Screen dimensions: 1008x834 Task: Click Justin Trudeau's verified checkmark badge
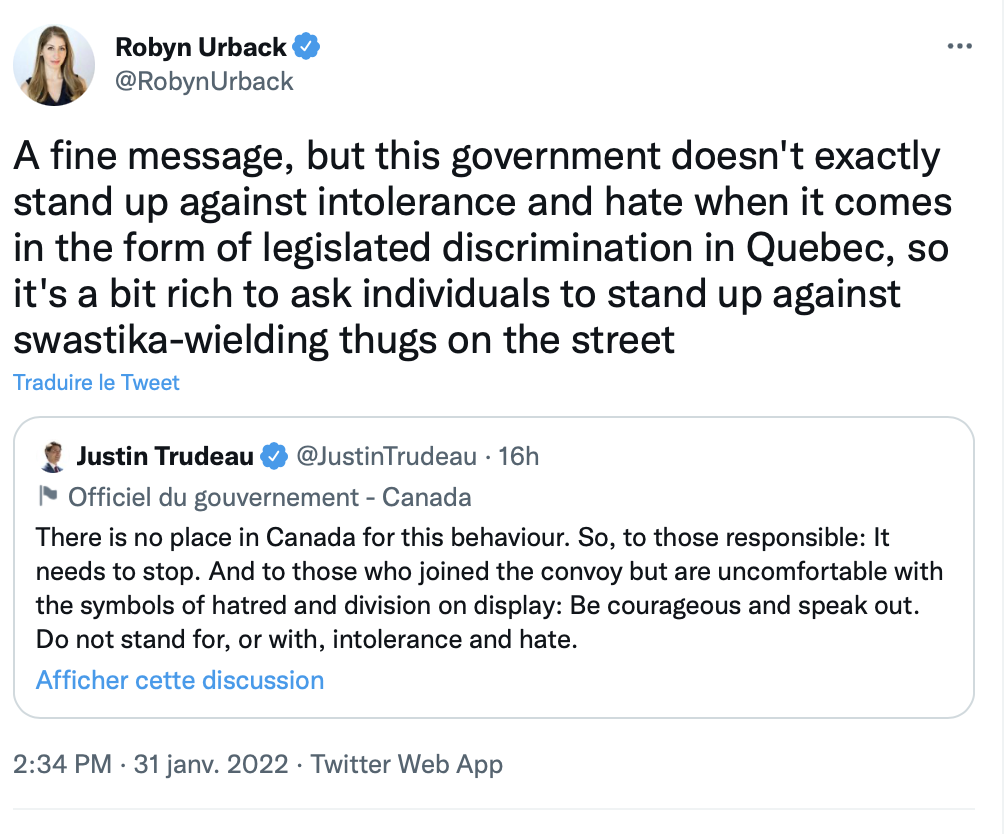click(x=274, y=457)
